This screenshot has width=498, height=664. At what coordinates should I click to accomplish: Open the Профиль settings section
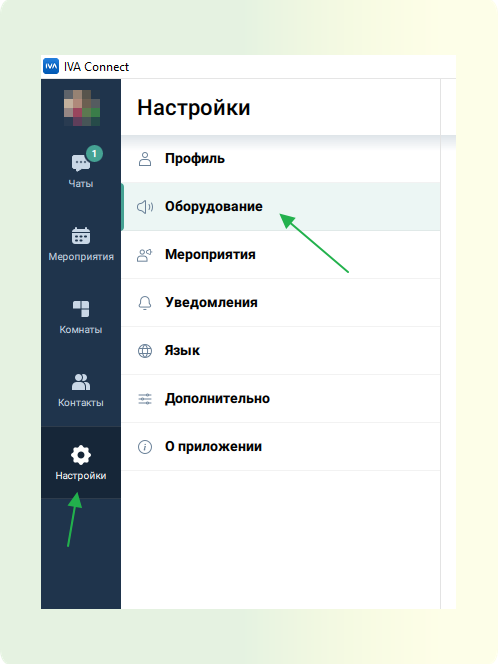[x=281, y=159]
